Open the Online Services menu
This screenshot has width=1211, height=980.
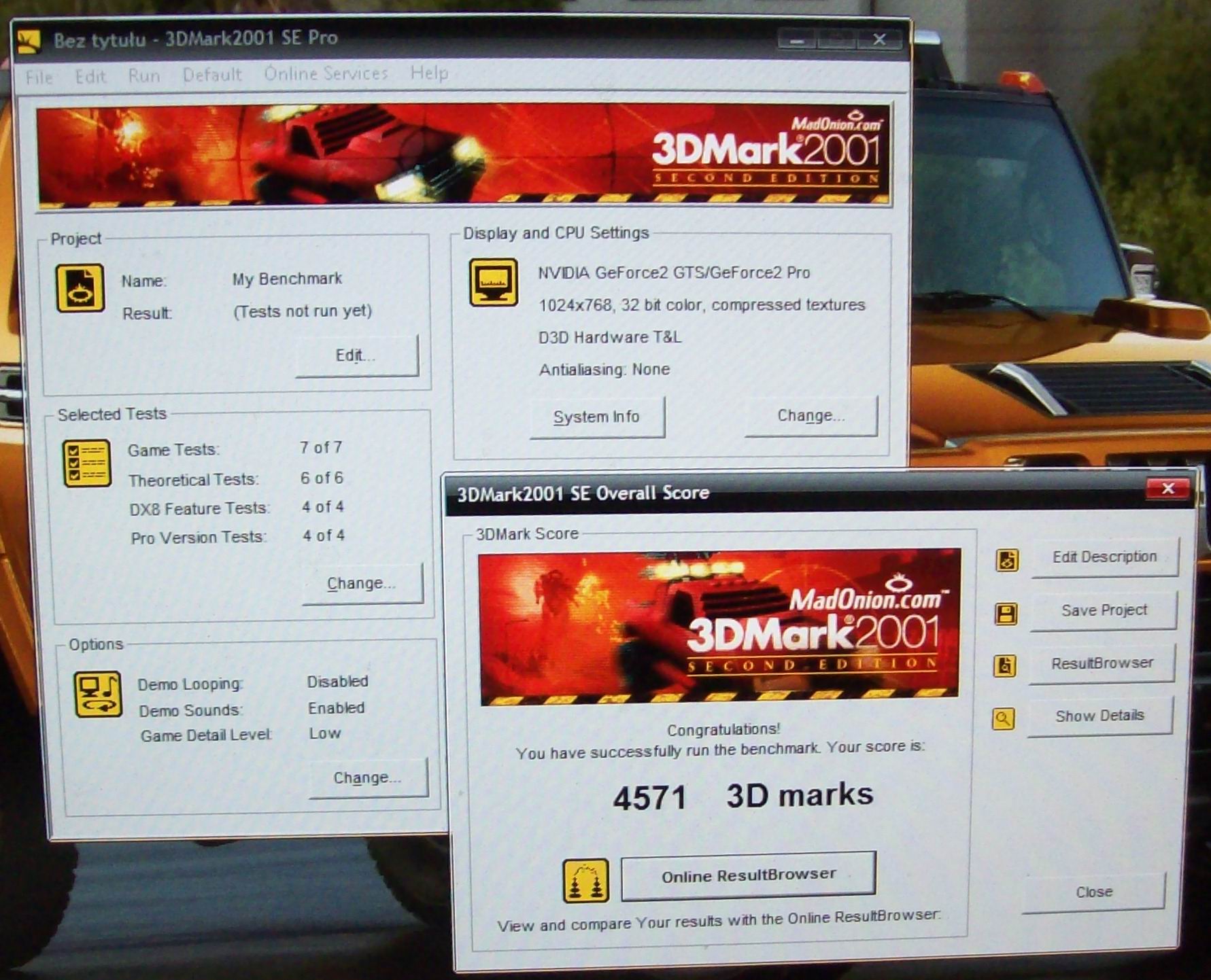click(x=326, y=73)
